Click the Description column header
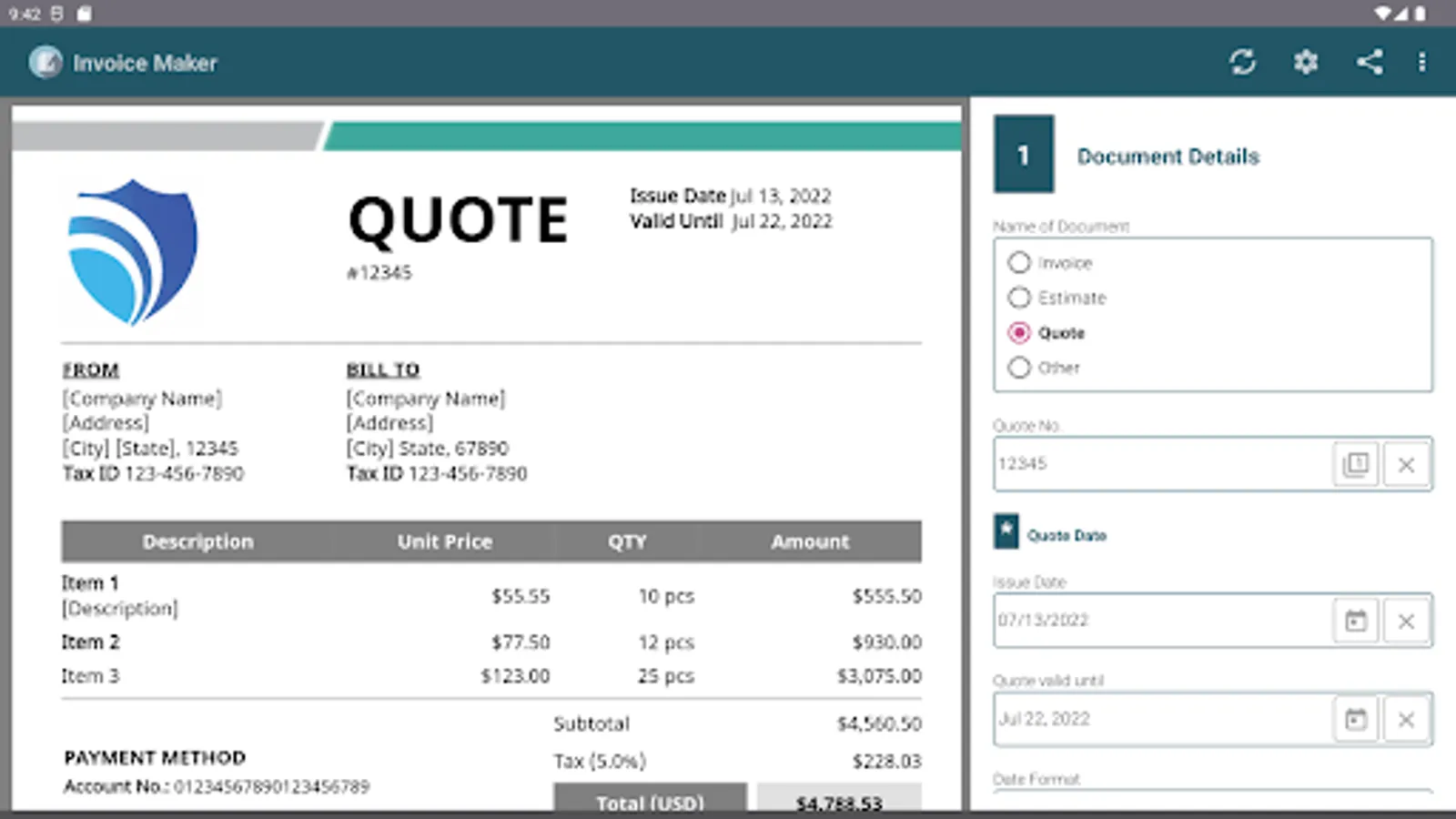Image resolution: width=1456 pixels, height=819 pixels. tap(197, 542)
